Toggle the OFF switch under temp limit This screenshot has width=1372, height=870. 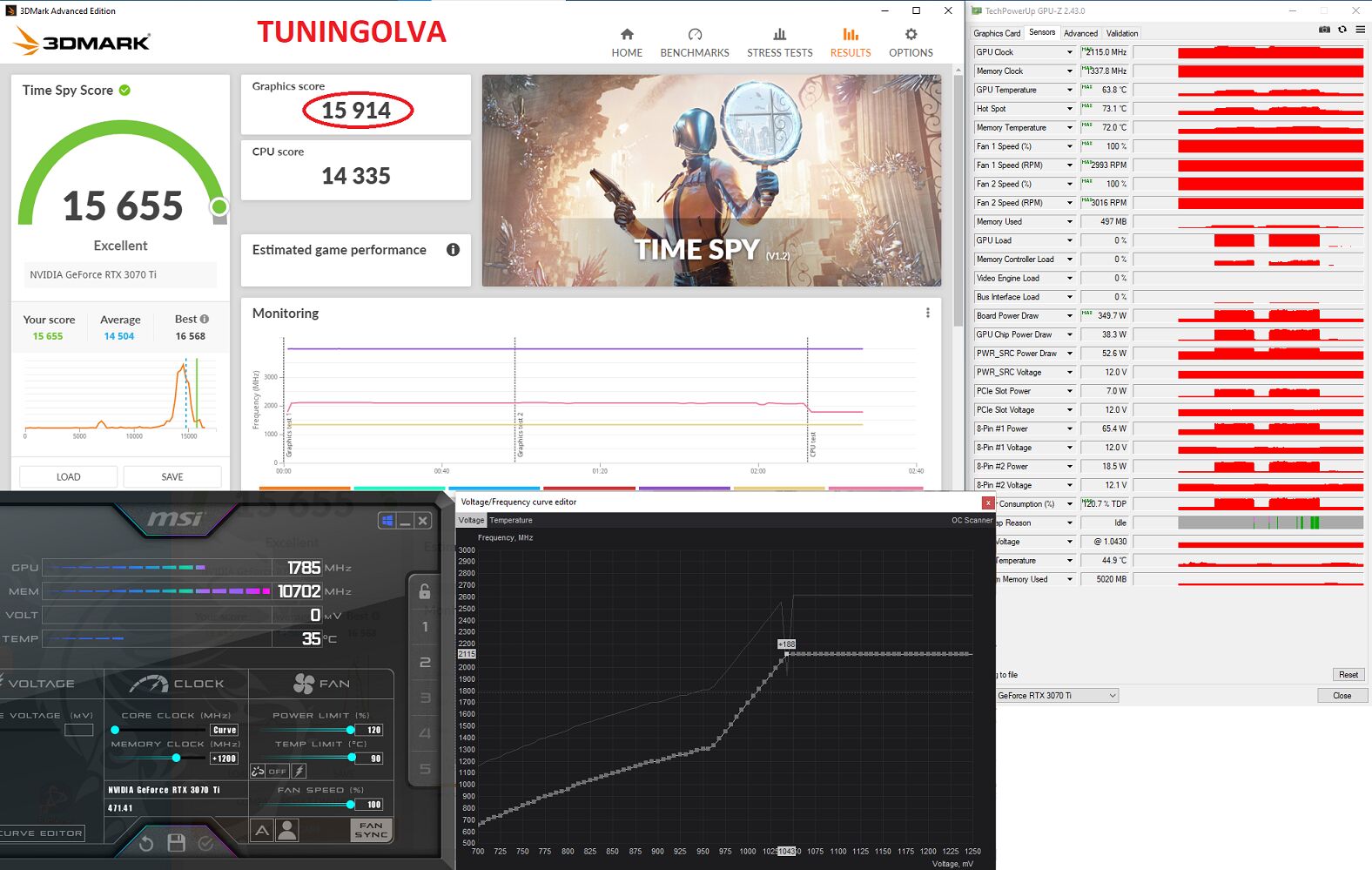click(277, 771)
